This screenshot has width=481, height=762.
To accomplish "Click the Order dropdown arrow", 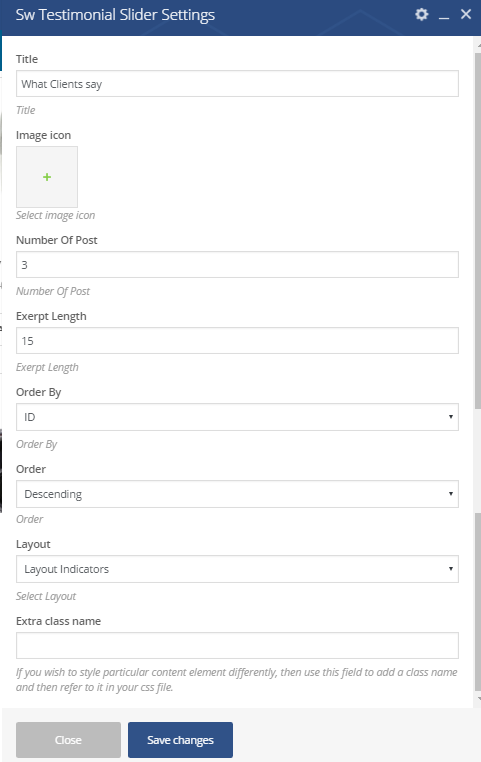I will pos(451,494).
